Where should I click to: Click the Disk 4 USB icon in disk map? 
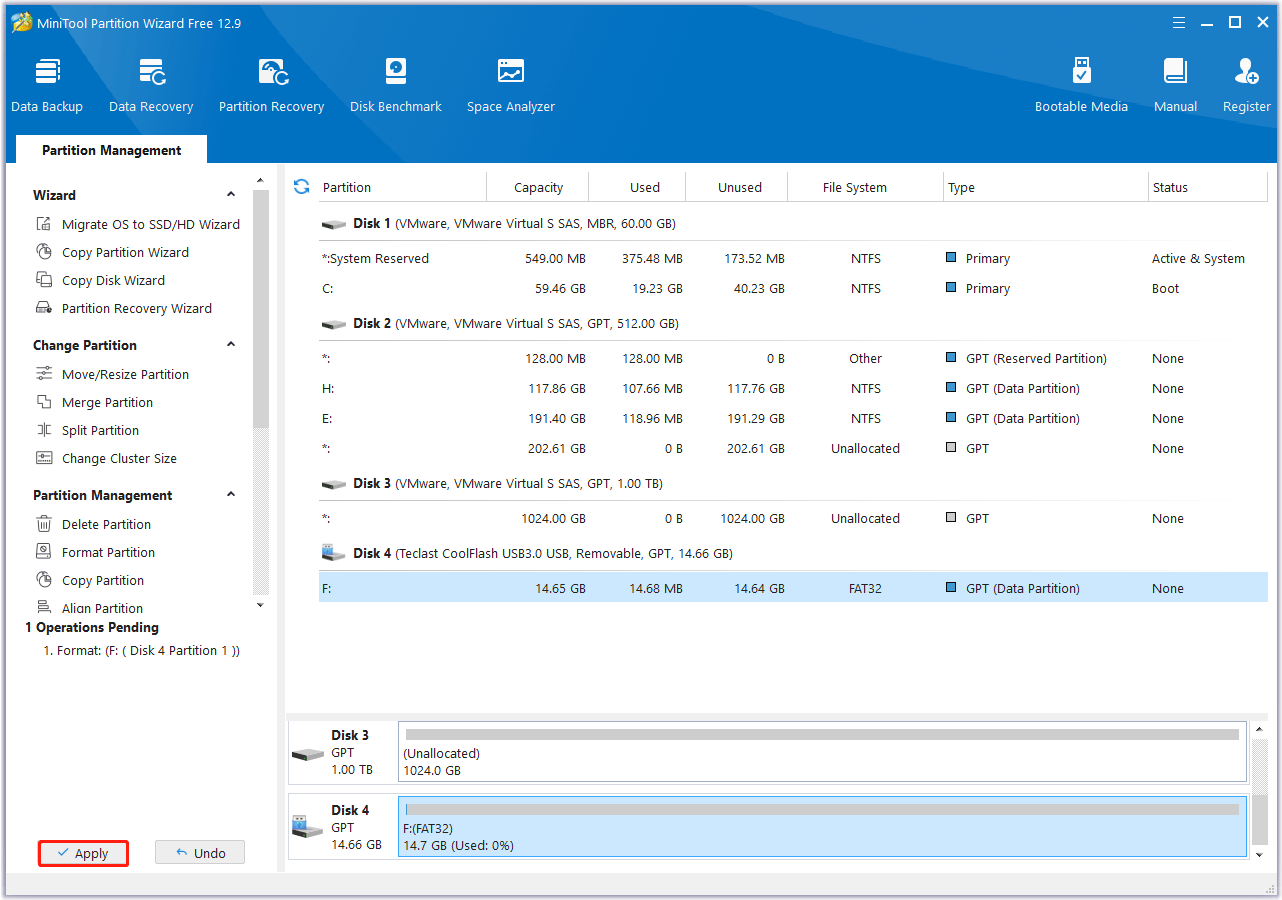(307, 826)
